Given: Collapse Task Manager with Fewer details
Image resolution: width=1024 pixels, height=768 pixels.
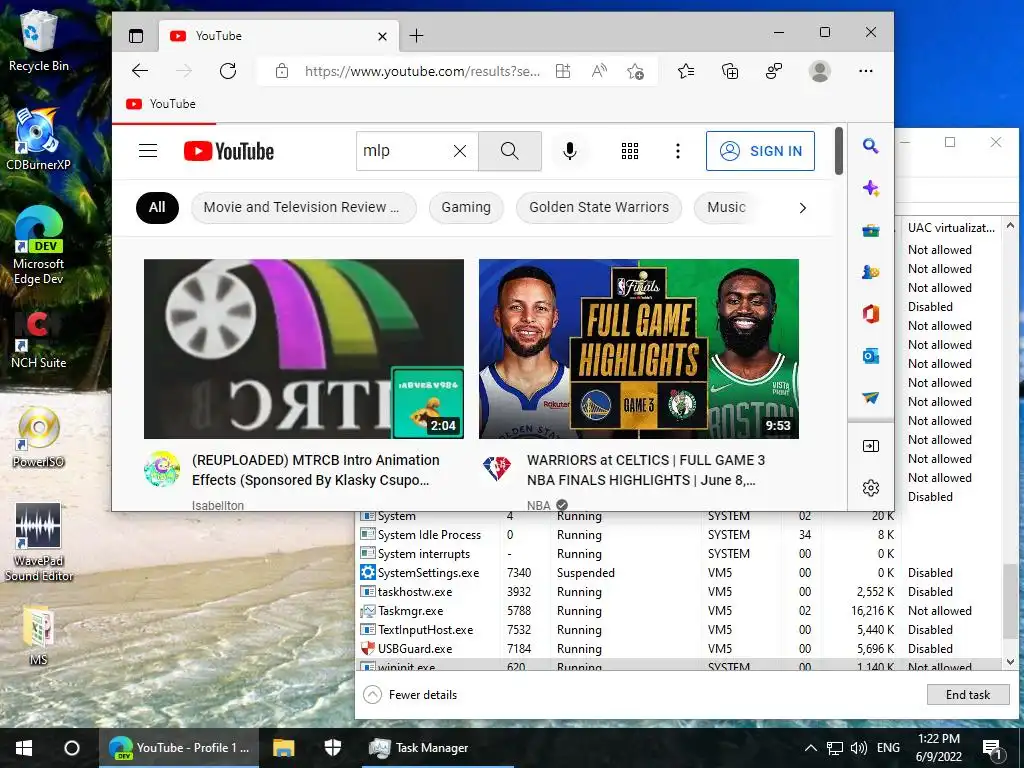Looking at the screenshot, I should pyautogui.click(x=411, y=694).
